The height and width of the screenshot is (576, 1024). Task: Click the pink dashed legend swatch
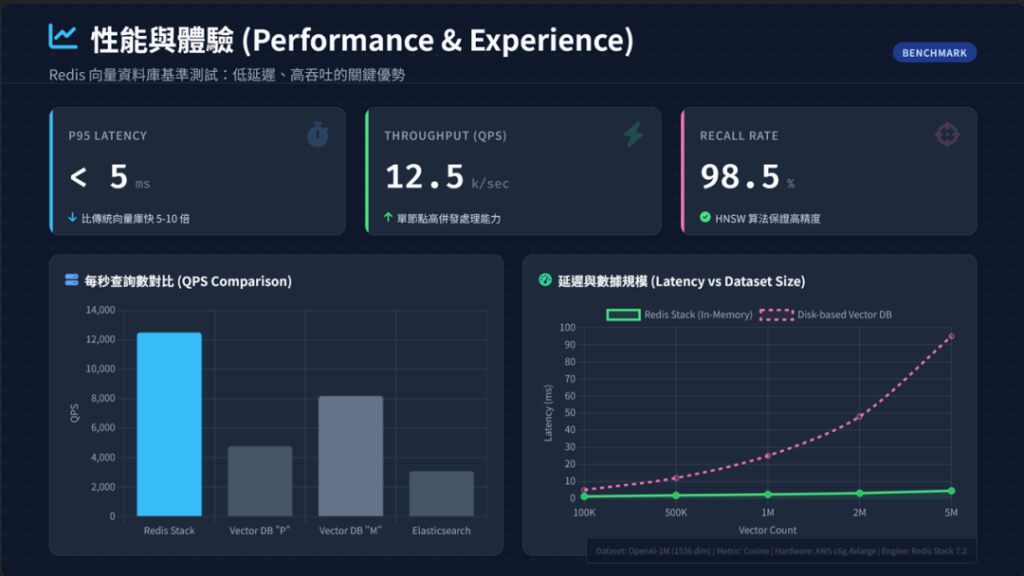pyautogui.click(x=775, y=315)
